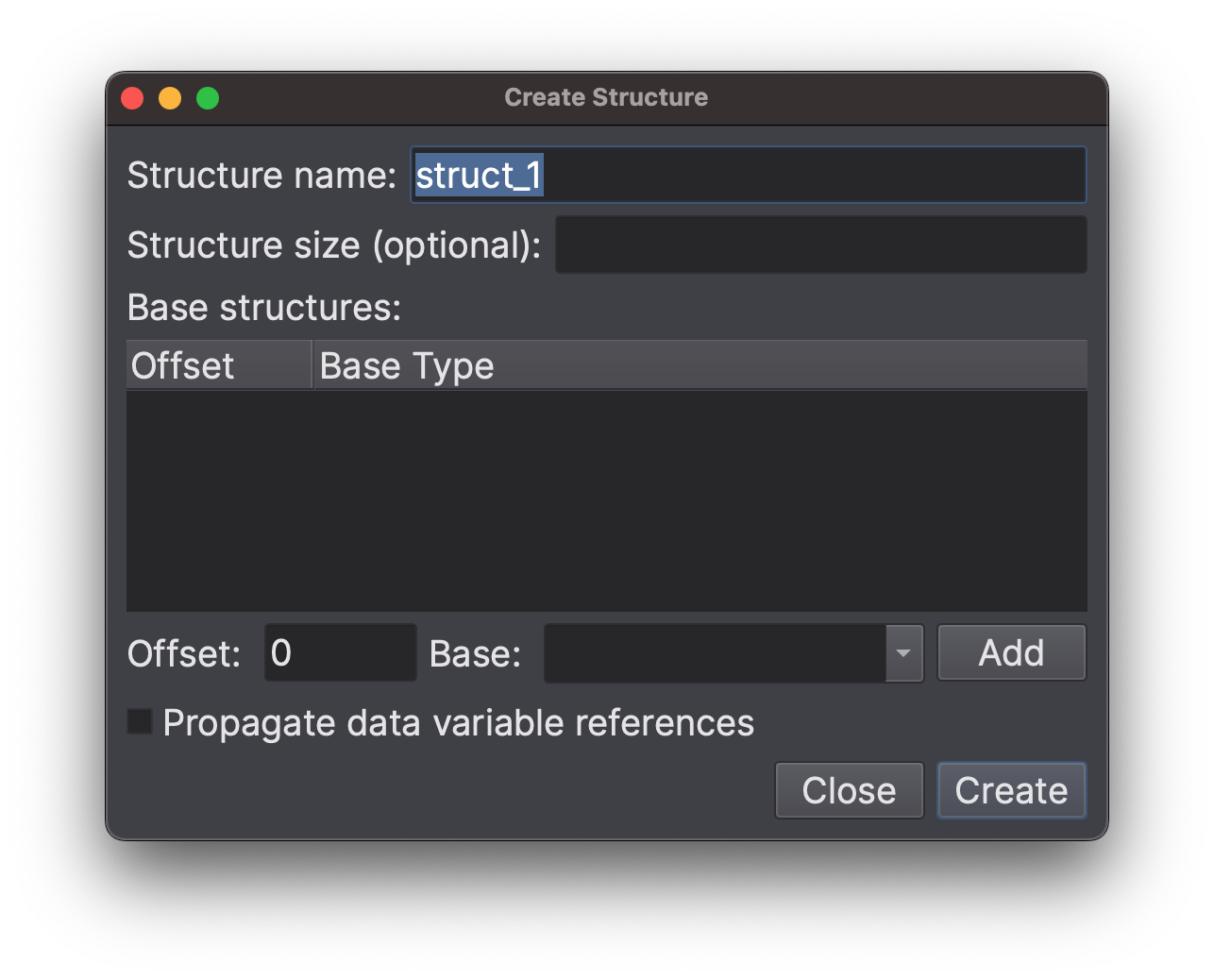Image resolution: width=1214 pixels, height=980 pixels.
Task: Click the Base structures label
Action: pyautogui.click(x=264, y=308)
